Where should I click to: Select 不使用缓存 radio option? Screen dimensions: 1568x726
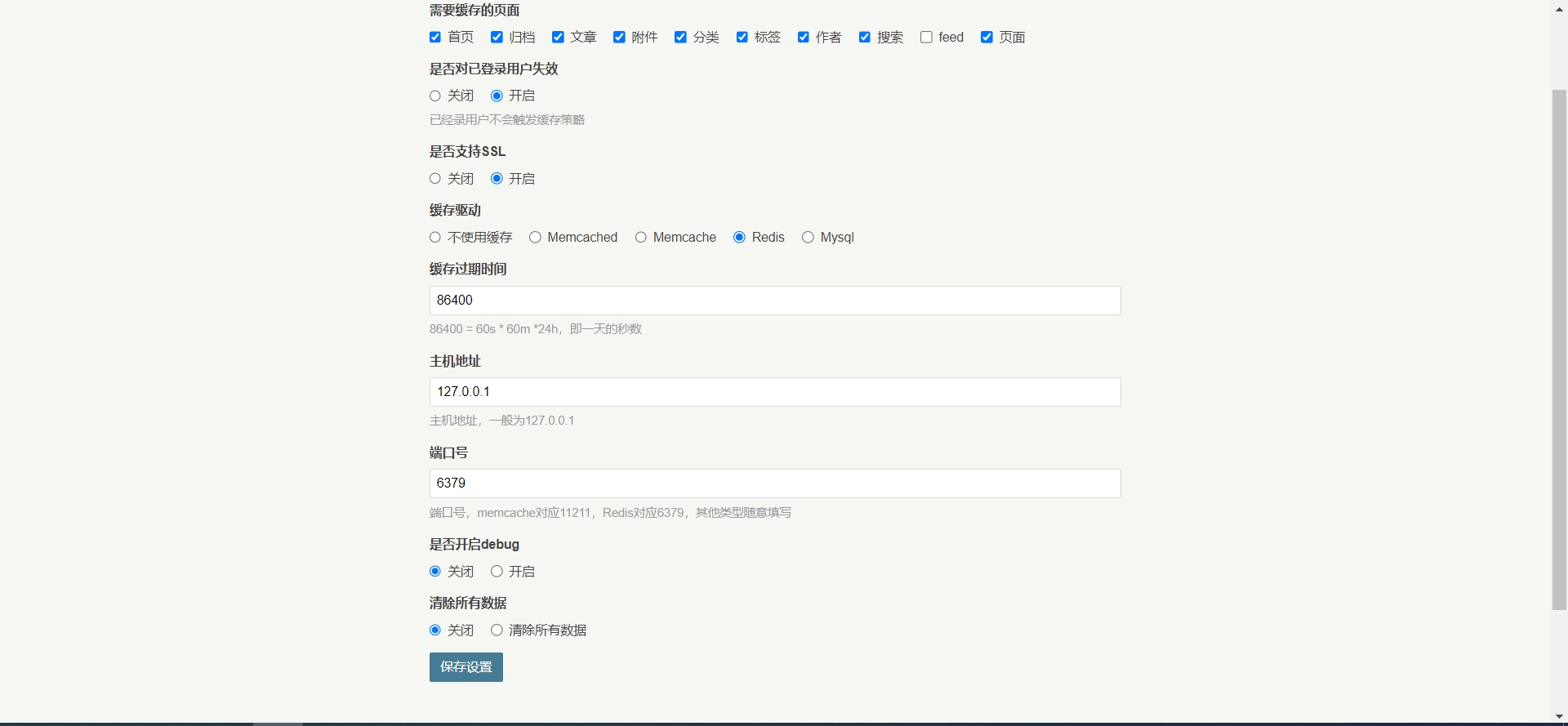[x=435, y=238]
